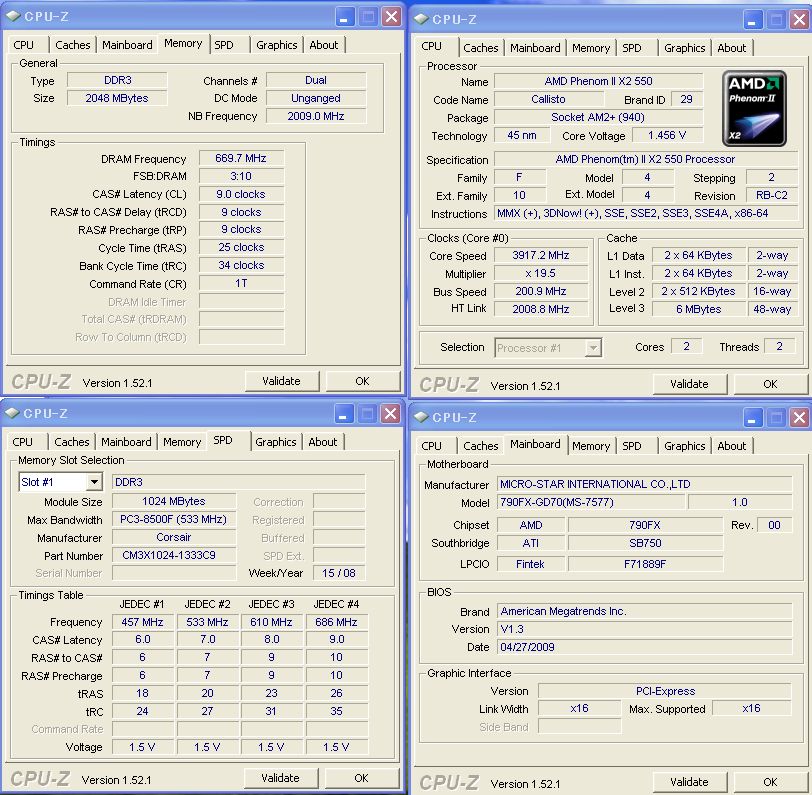The image size is (812, 795).
Task: Open About tab in Memory window
Action: tap(324, 45)
